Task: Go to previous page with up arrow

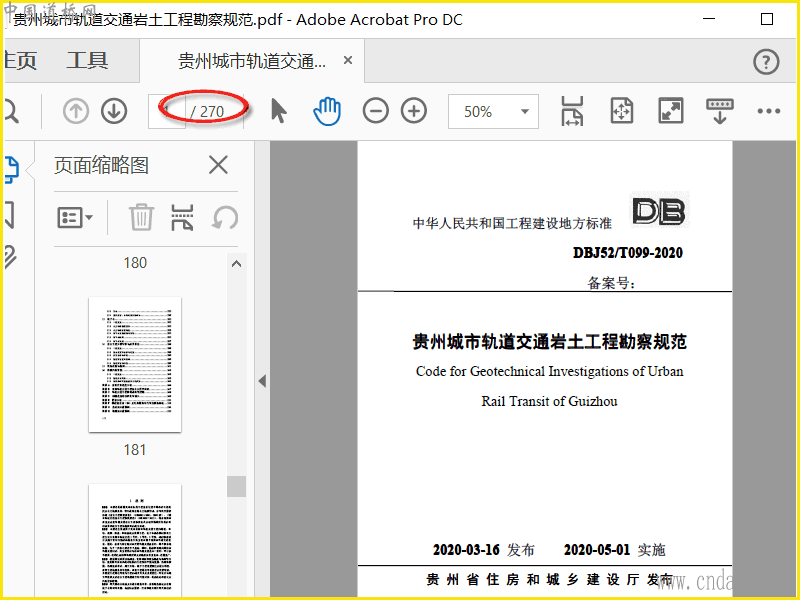Action: click(76, 111)
